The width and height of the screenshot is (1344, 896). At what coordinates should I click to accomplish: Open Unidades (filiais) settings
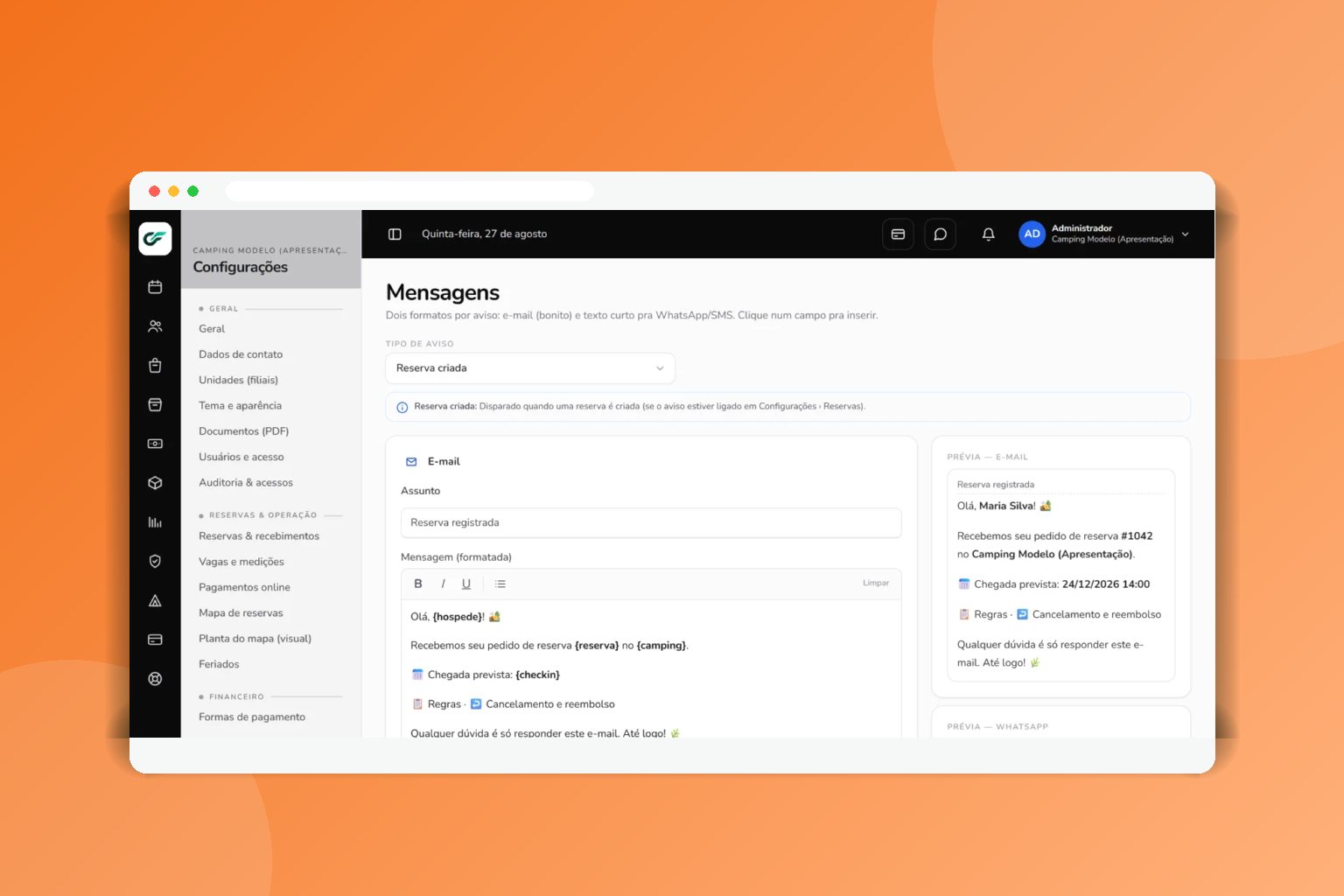point(239,380)
